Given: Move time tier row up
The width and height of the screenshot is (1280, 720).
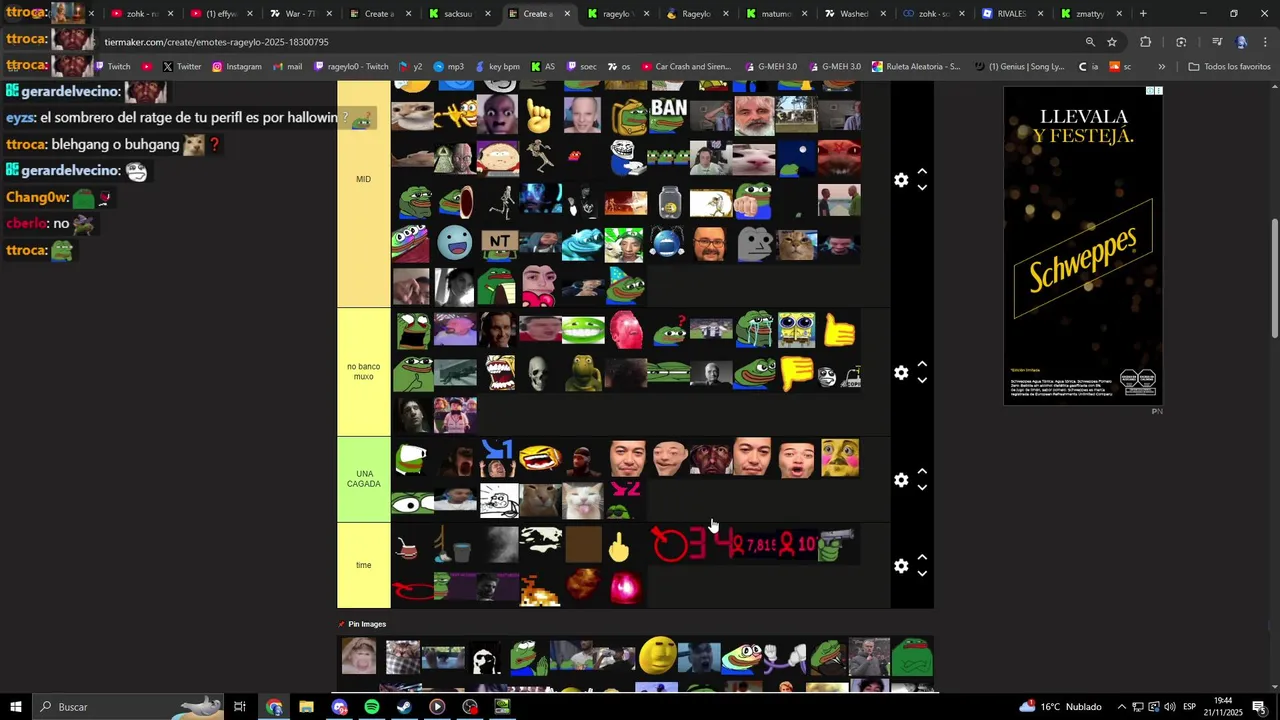Looking at the screenshot, I should [x=922, y=558].
